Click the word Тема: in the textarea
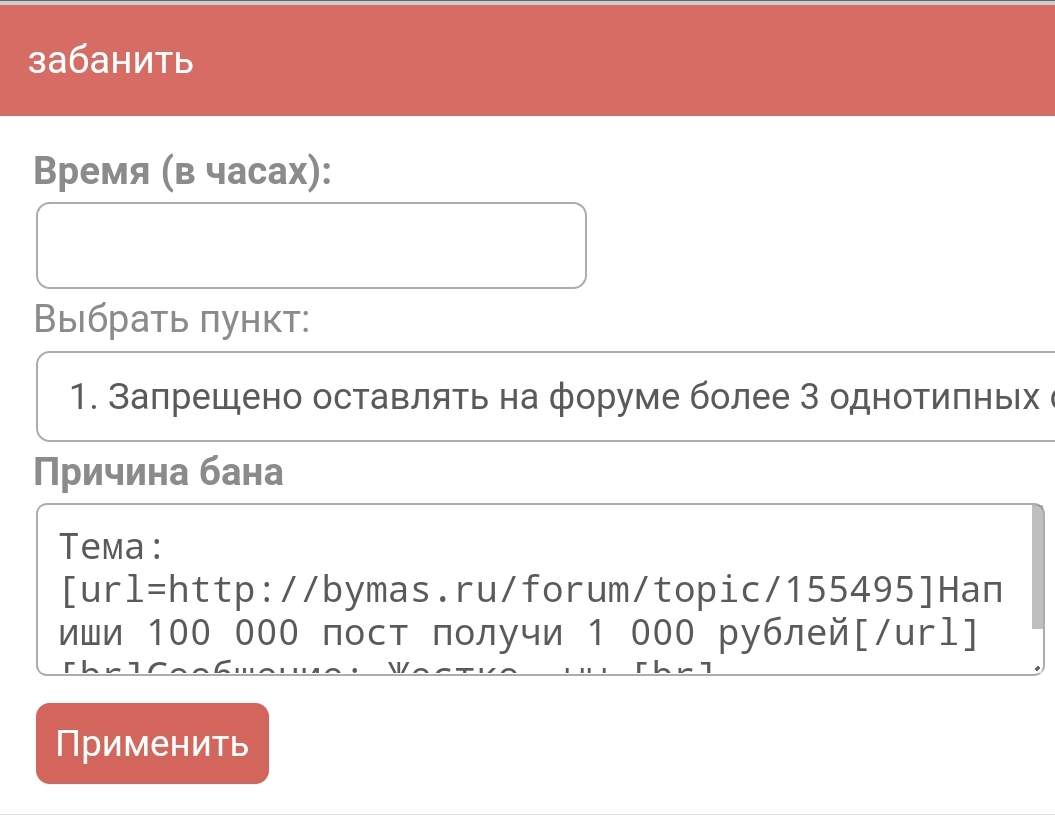Screen dimensions: 1055x815 coord(111,548)
